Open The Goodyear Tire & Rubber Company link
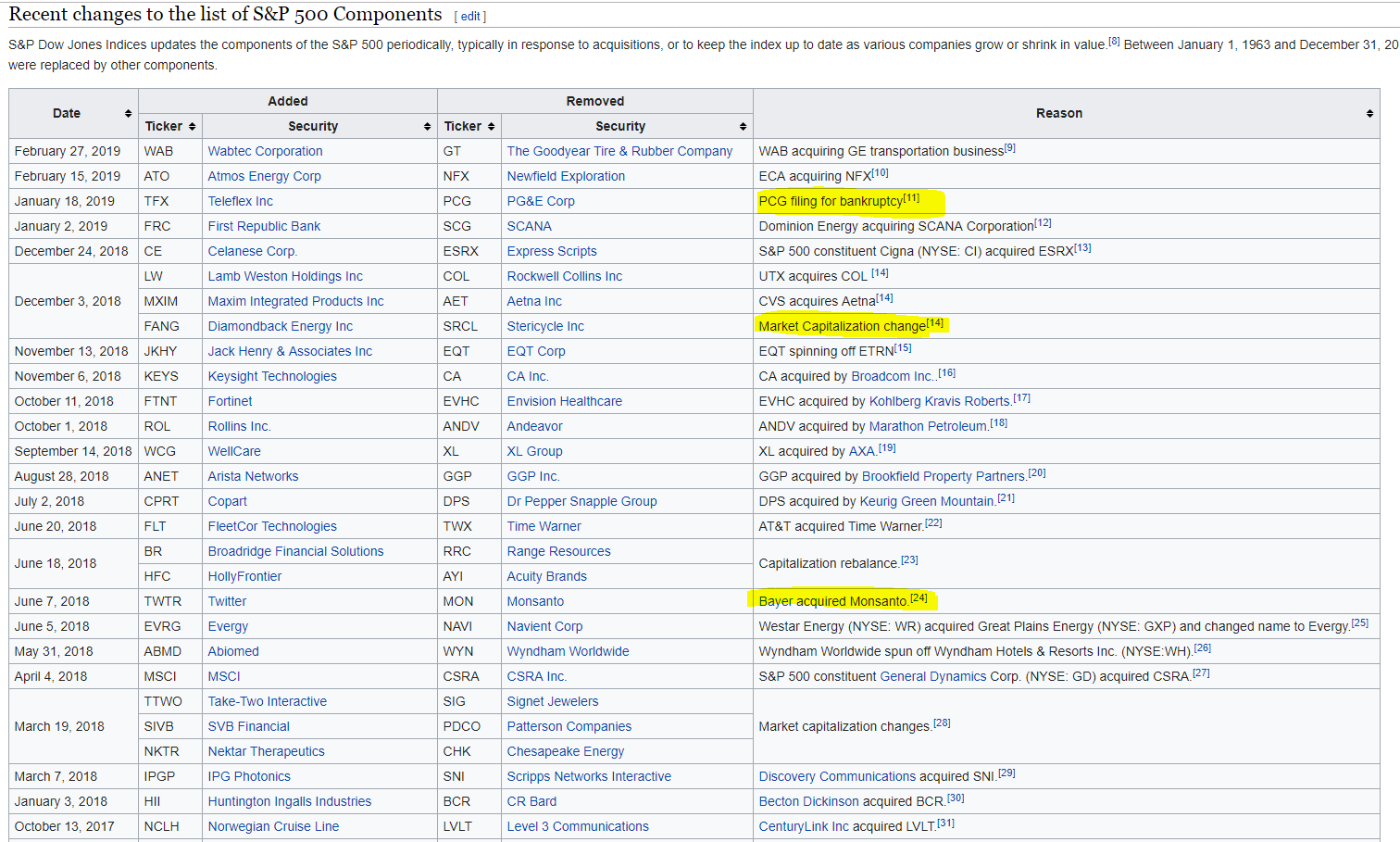The image size is (1400, 842). 619,151
